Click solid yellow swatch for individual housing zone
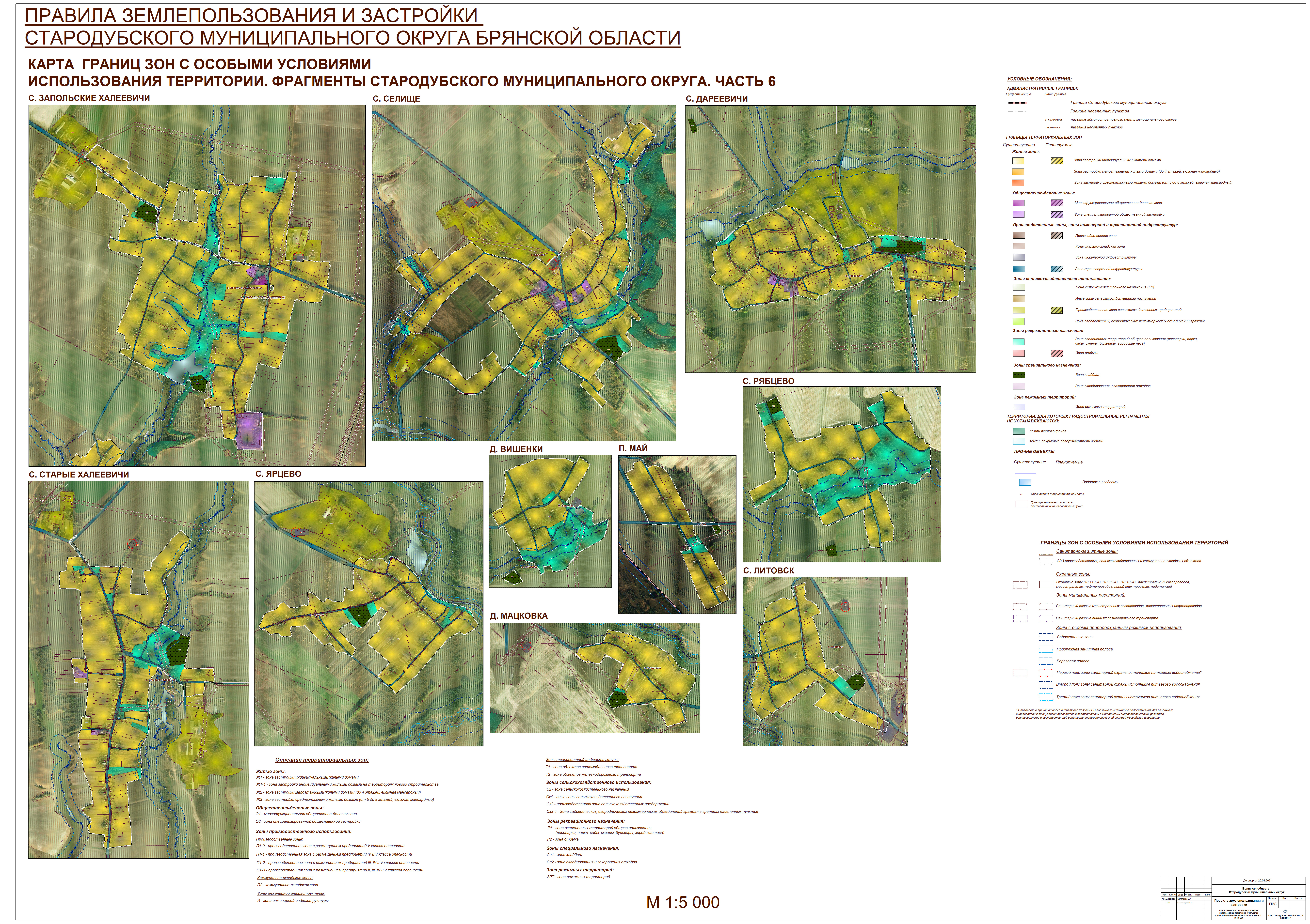This screenshot has width=1310, height=924. pyautogui.click(x=1018, y=161)
